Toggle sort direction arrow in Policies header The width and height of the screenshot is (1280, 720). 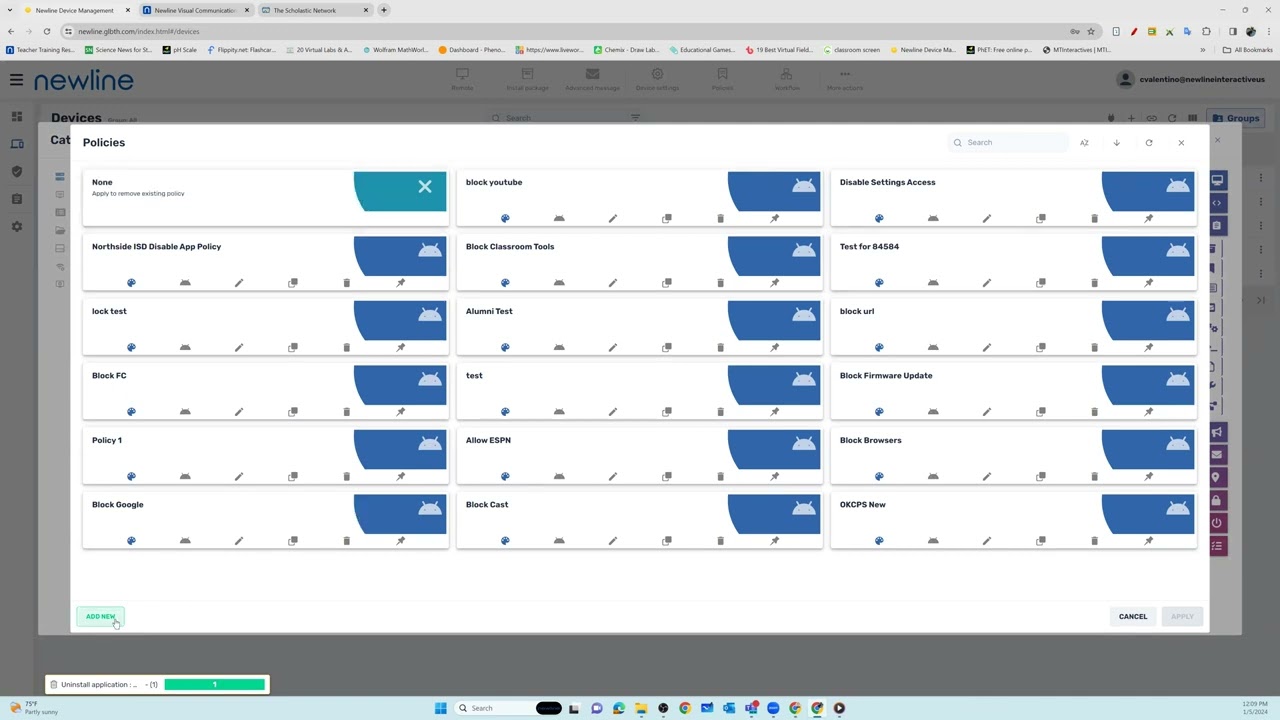click(1117, 143)
